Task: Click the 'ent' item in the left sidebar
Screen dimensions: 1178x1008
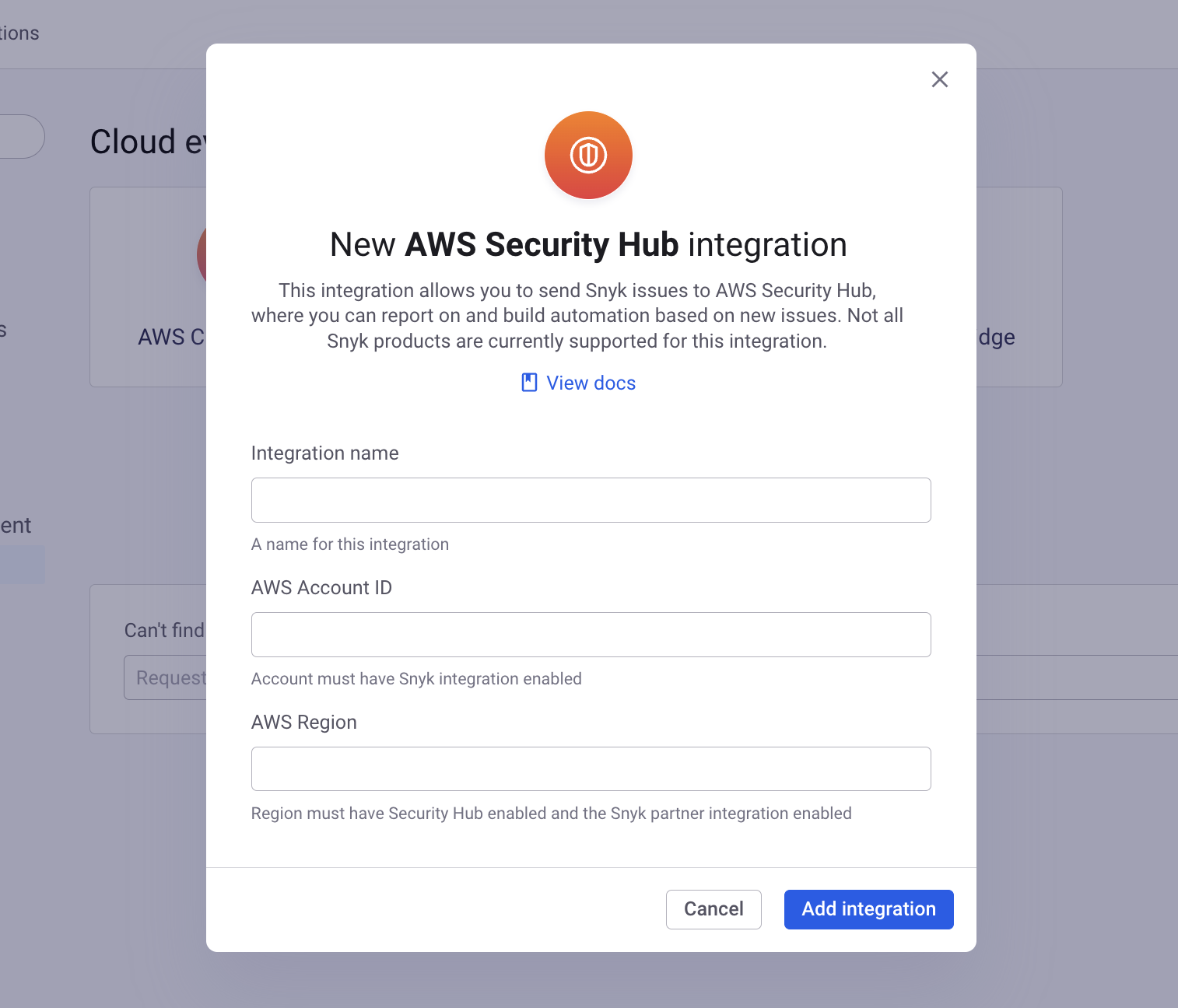Action: (16, 525)
